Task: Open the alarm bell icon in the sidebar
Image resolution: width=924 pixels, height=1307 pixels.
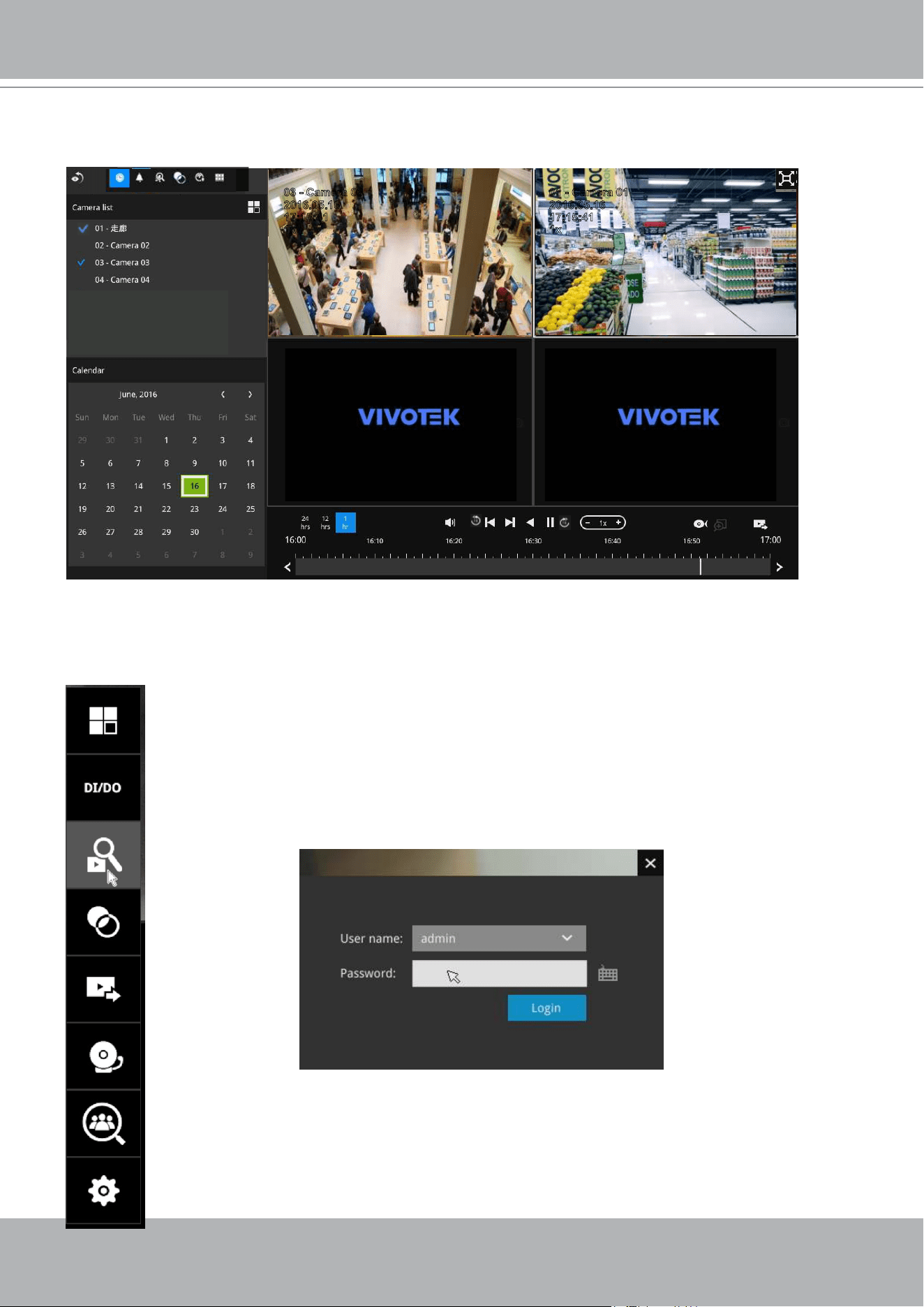Action: [103, 1056]
